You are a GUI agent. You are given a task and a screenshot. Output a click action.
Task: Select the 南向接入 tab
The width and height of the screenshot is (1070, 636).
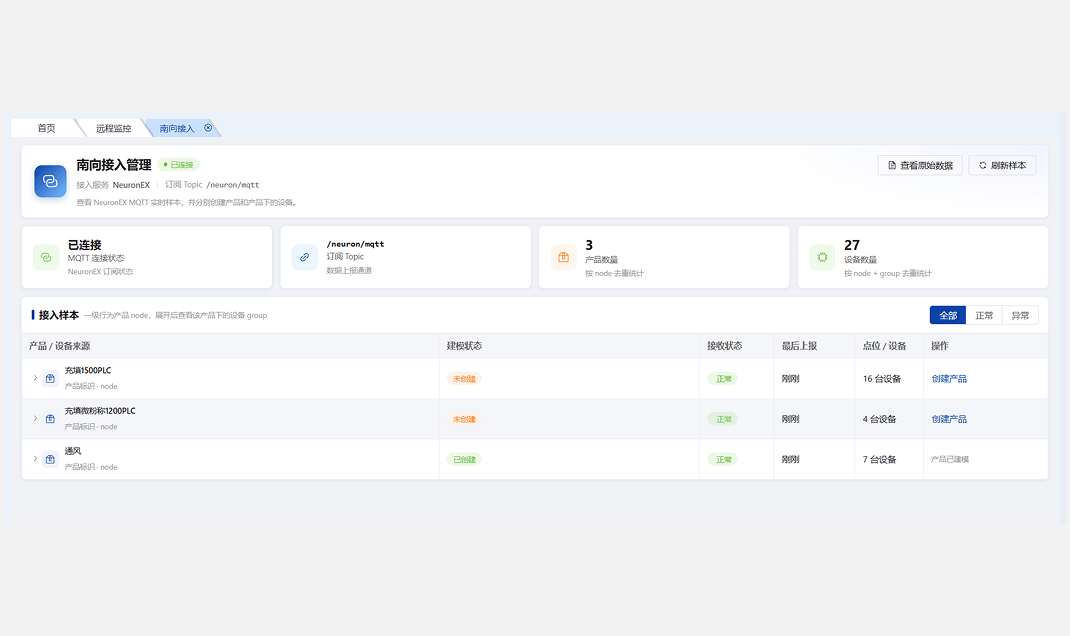[x=177, y=128]
